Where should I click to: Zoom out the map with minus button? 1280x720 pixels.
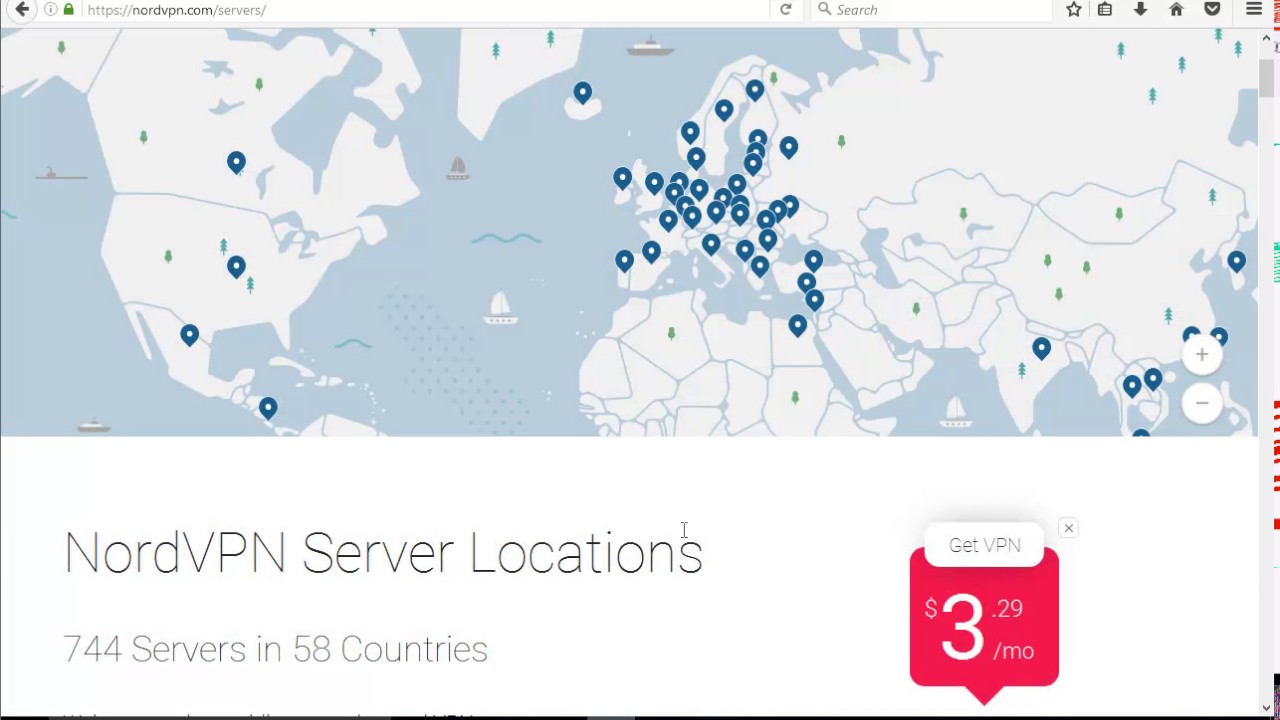[1202, 403]
